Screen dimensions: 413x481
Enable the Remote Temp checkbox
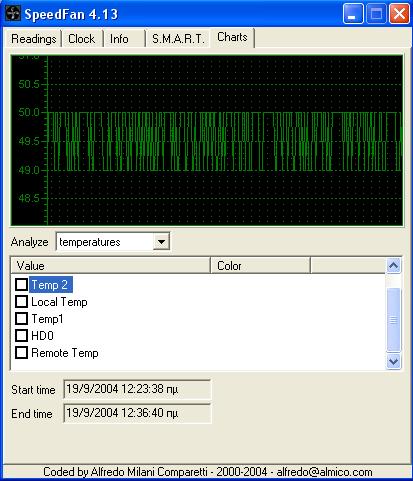(x=22, y=353)
